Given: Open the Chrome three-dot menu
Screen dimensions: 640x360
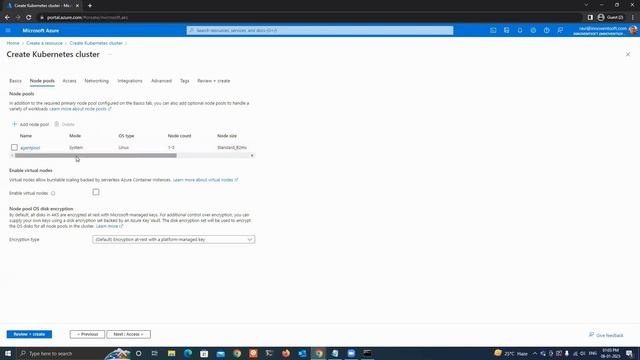Looking at the screenshot, I should pos(633,18).
